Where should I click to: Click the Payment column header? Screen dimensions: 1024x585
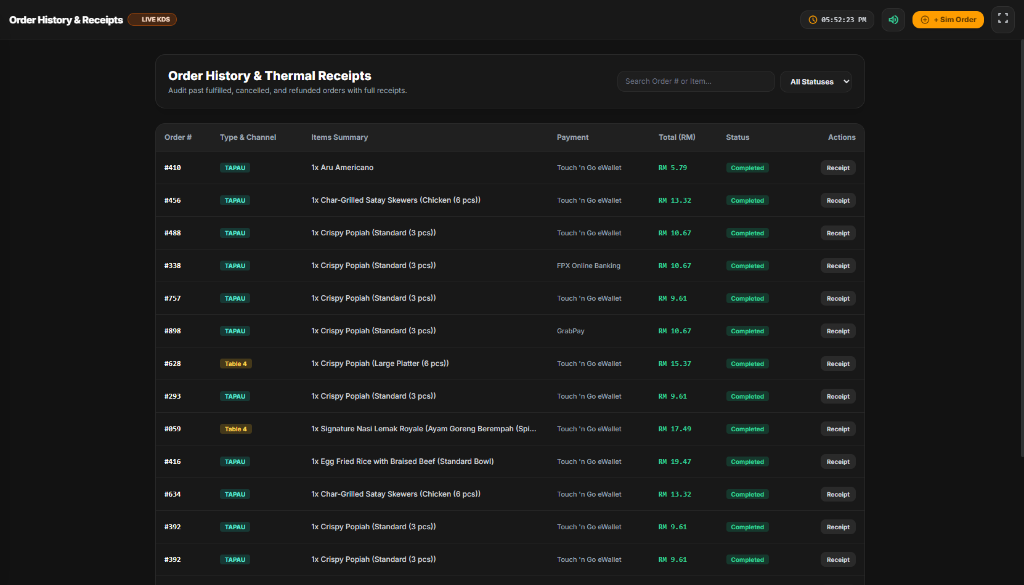pos(573,137)
